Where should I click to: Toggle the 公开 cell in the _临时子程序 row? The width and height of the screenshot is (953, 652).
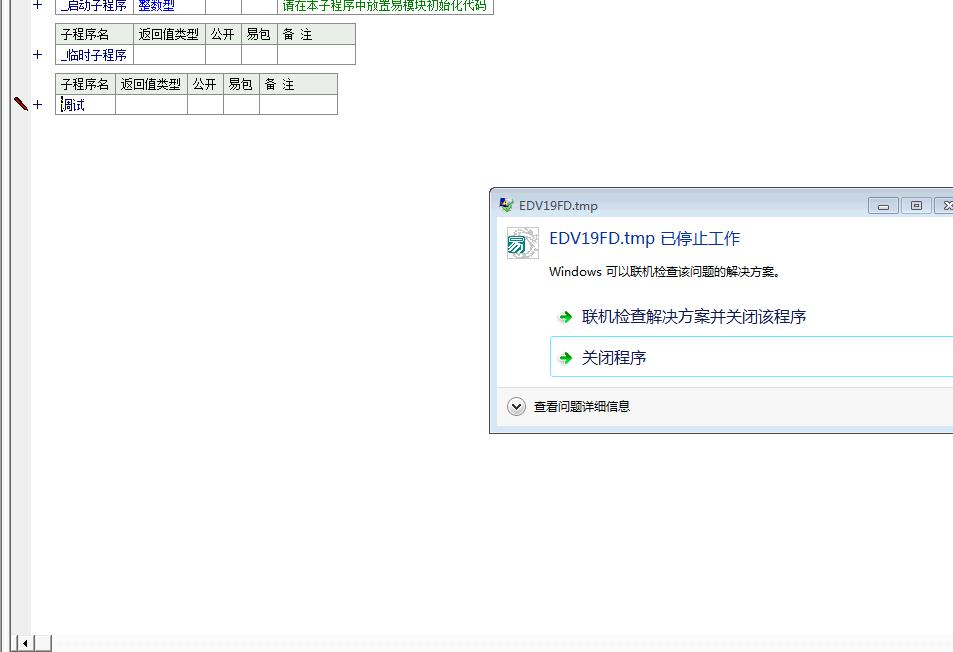click(x=223, y=55)
